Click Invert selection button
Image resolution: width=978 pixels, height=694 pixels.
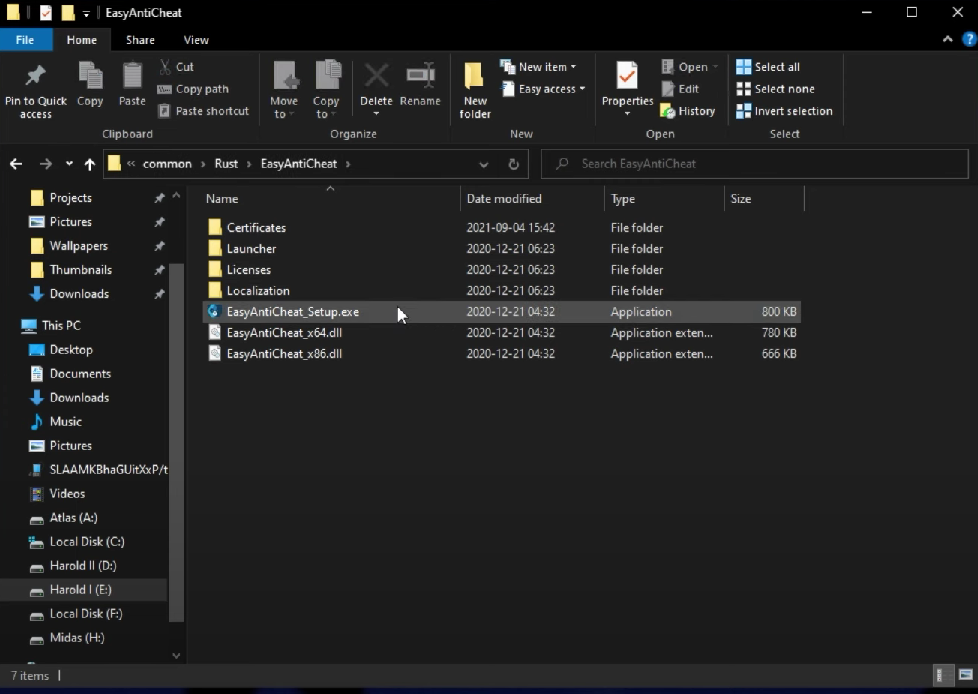784,111
